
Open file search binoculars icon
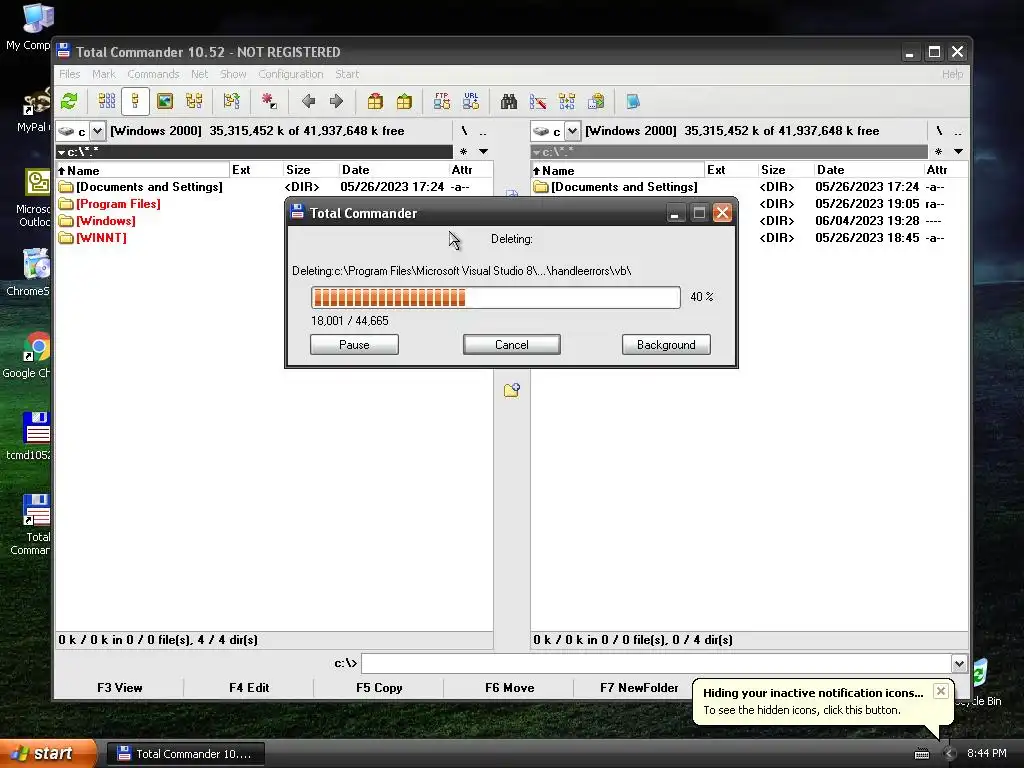pos(509,101)
